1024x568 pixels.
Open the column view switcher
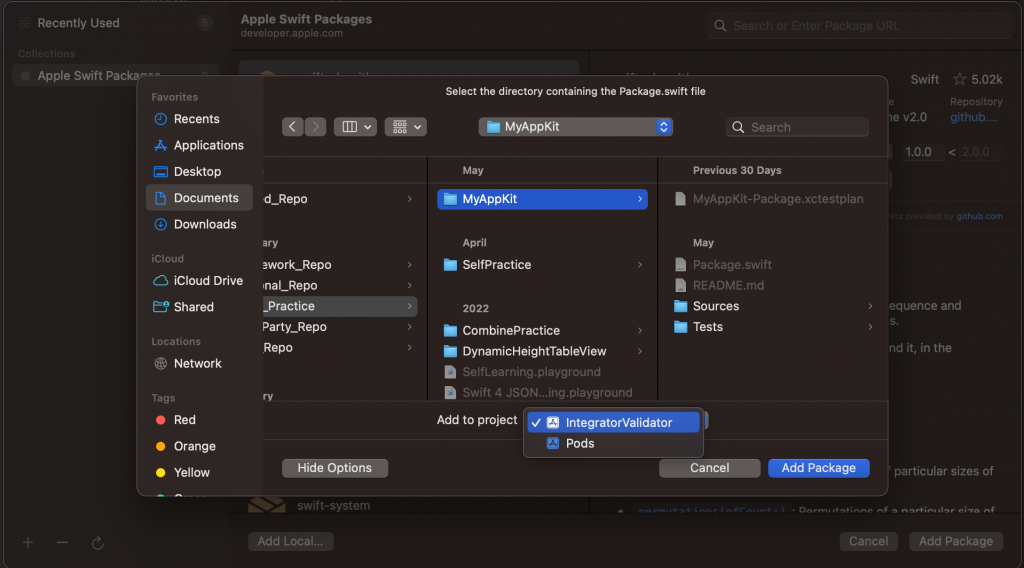(355, 127)
